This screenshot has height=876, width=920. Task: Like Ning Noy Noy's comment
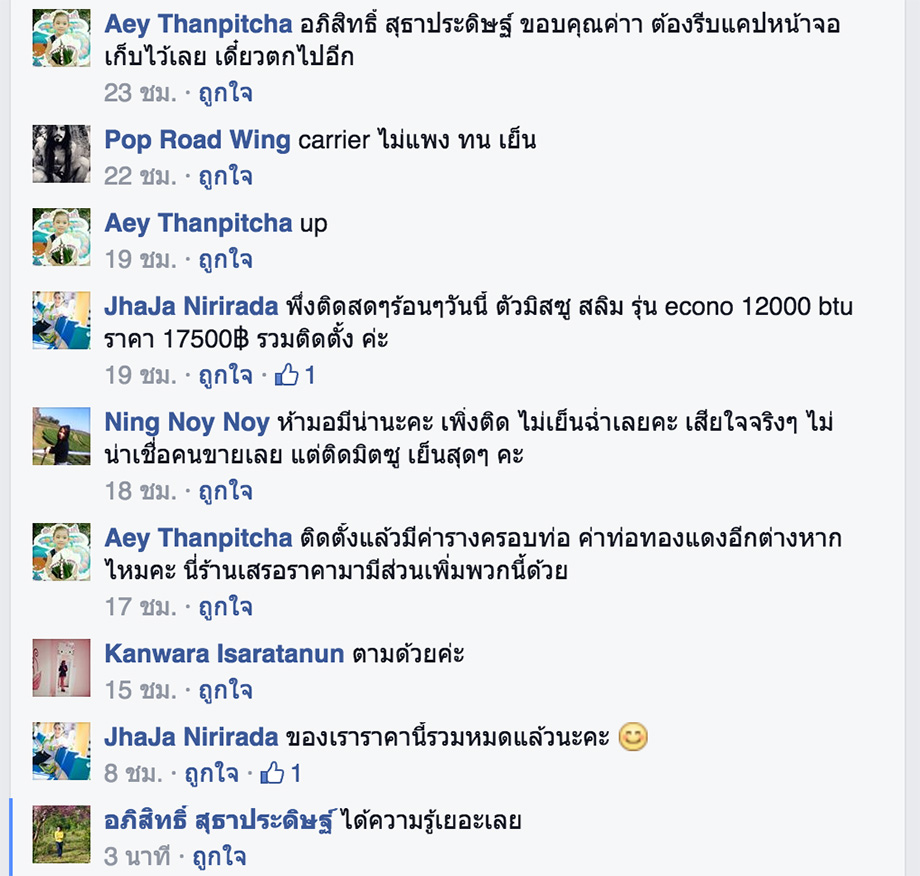pyautogui.click(x=225, y=491)
